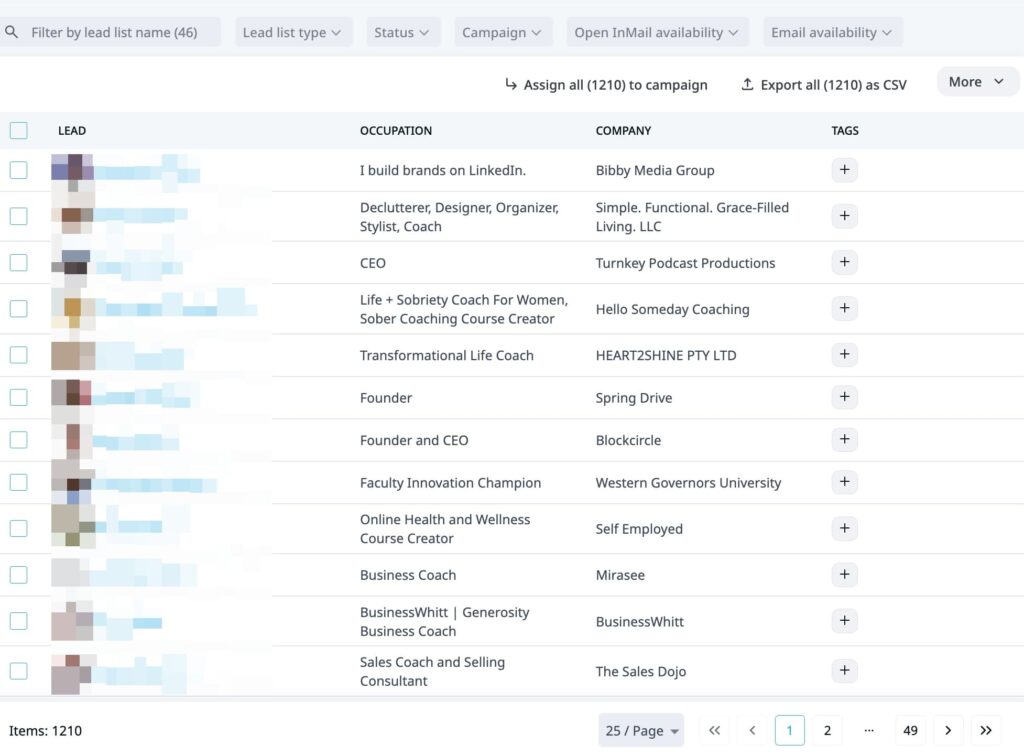Assign all 1210 leads to campaign

pos(606,85)
